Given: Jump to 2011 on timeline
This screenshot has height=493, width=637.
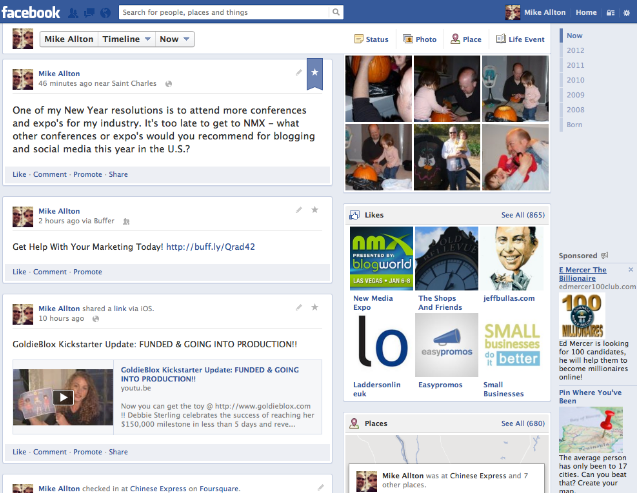Looking at the screenshot, I should (x=575, y=65).
